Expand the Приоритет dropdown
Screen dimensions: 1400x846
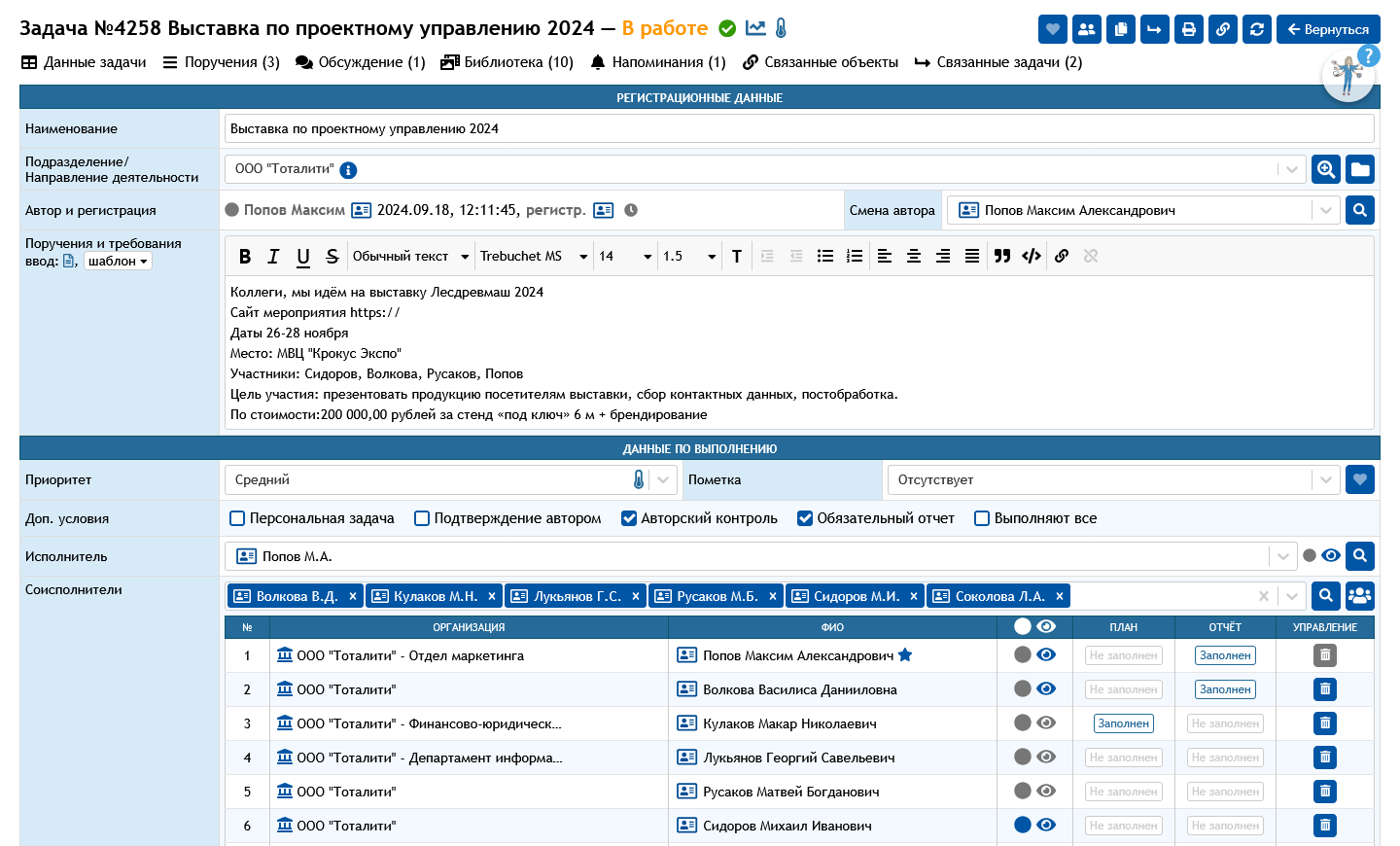click(x=663, y=479)
